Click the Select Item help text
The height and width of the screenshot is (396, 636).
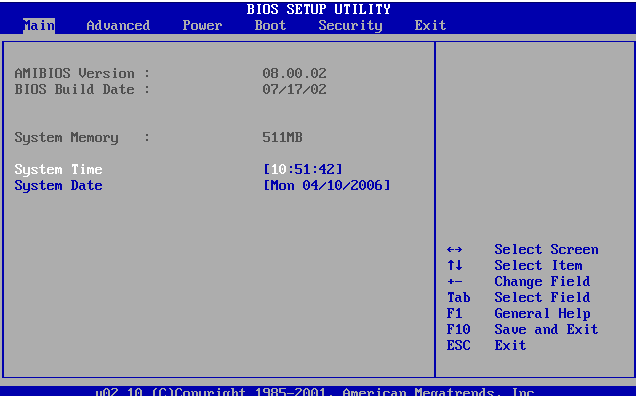click(x=538, y=265)
